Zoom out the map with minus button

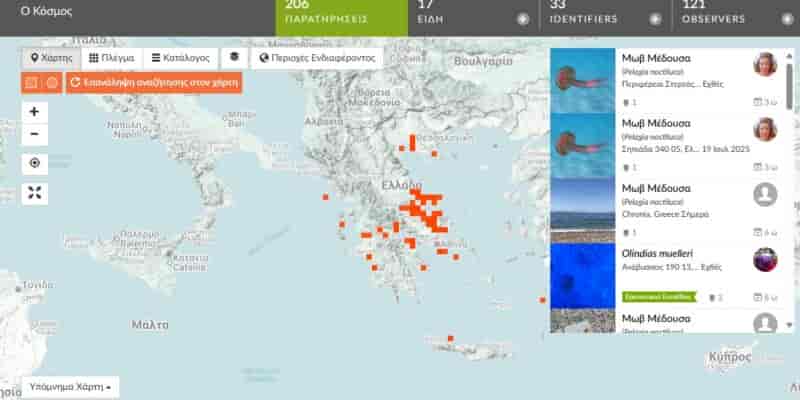pos(34,134)
